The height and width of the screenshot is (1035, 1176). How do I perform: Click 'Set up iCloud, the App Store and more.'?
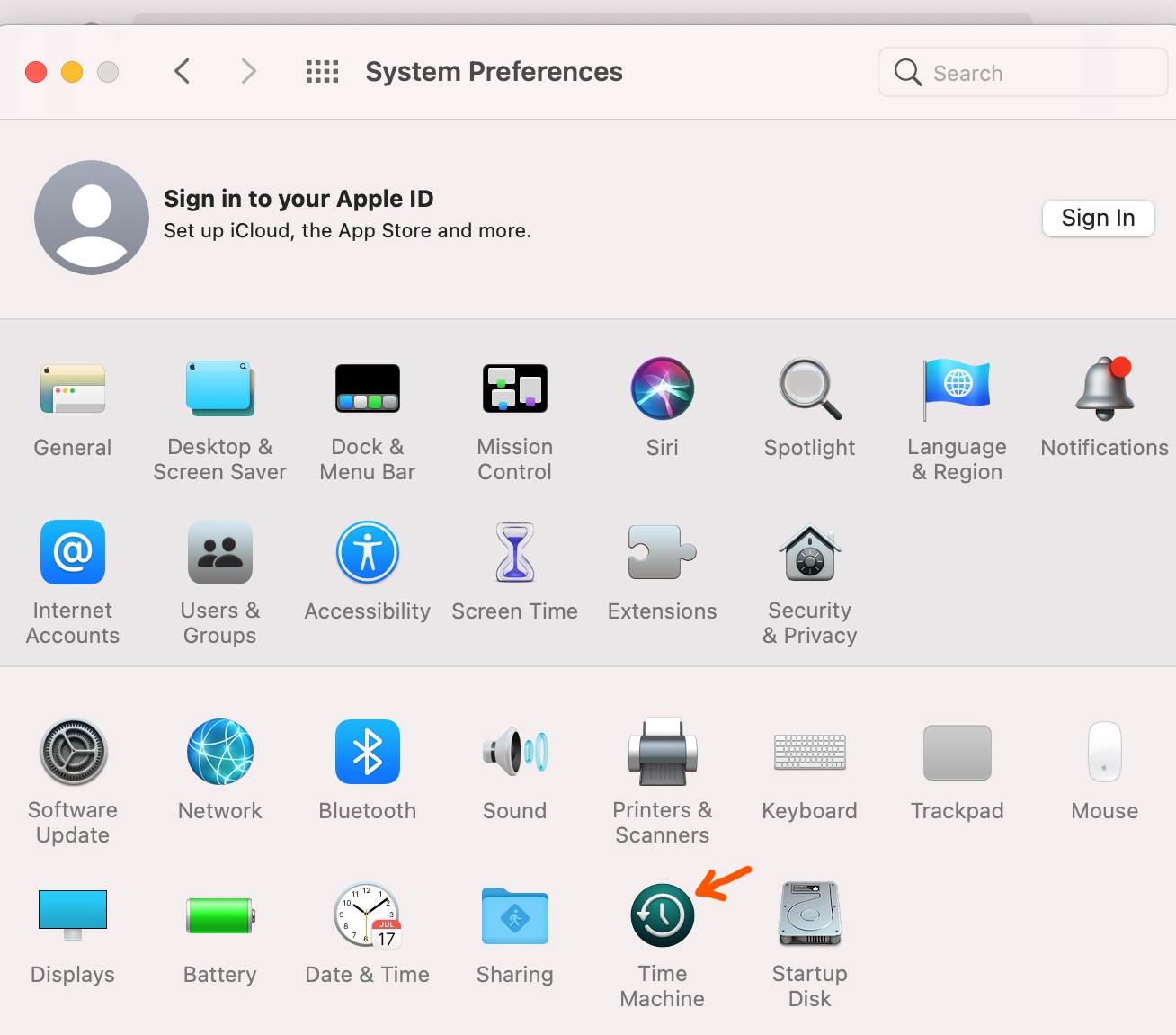click(x=347, y=231)
